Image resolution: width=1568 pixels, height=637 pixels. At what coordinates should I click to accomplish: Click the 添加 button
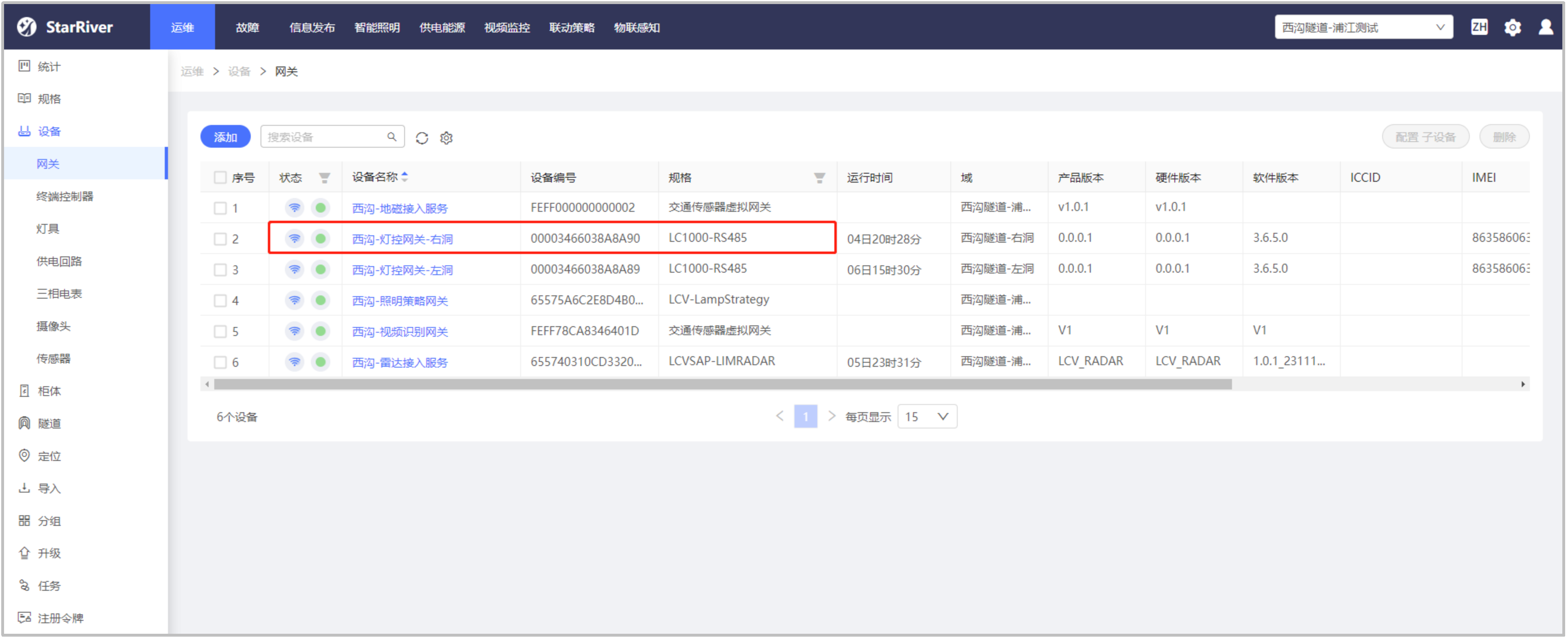tap(225, 137)
